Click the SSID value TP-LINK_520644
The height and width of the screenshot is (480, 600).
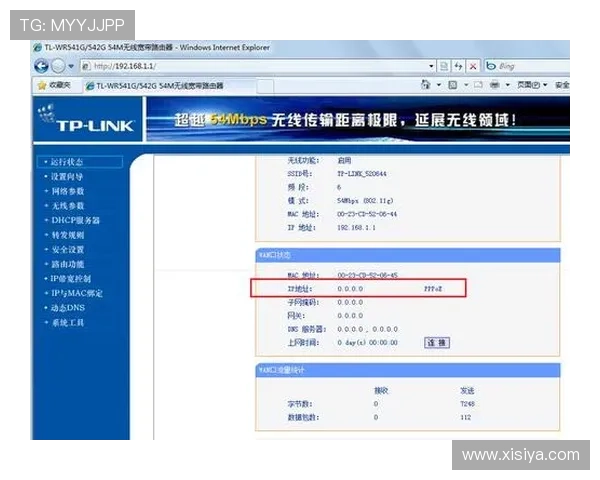pos(362,174)
